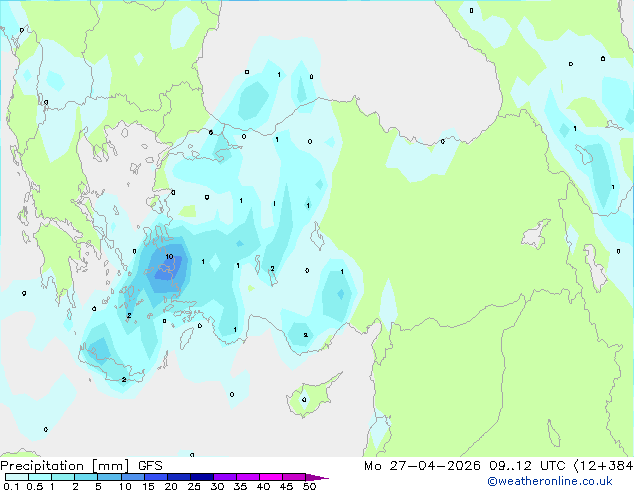Viewport: 634px width, 490px height.
Task: Click the Precipitation [mm] title text
Action: 65,466
